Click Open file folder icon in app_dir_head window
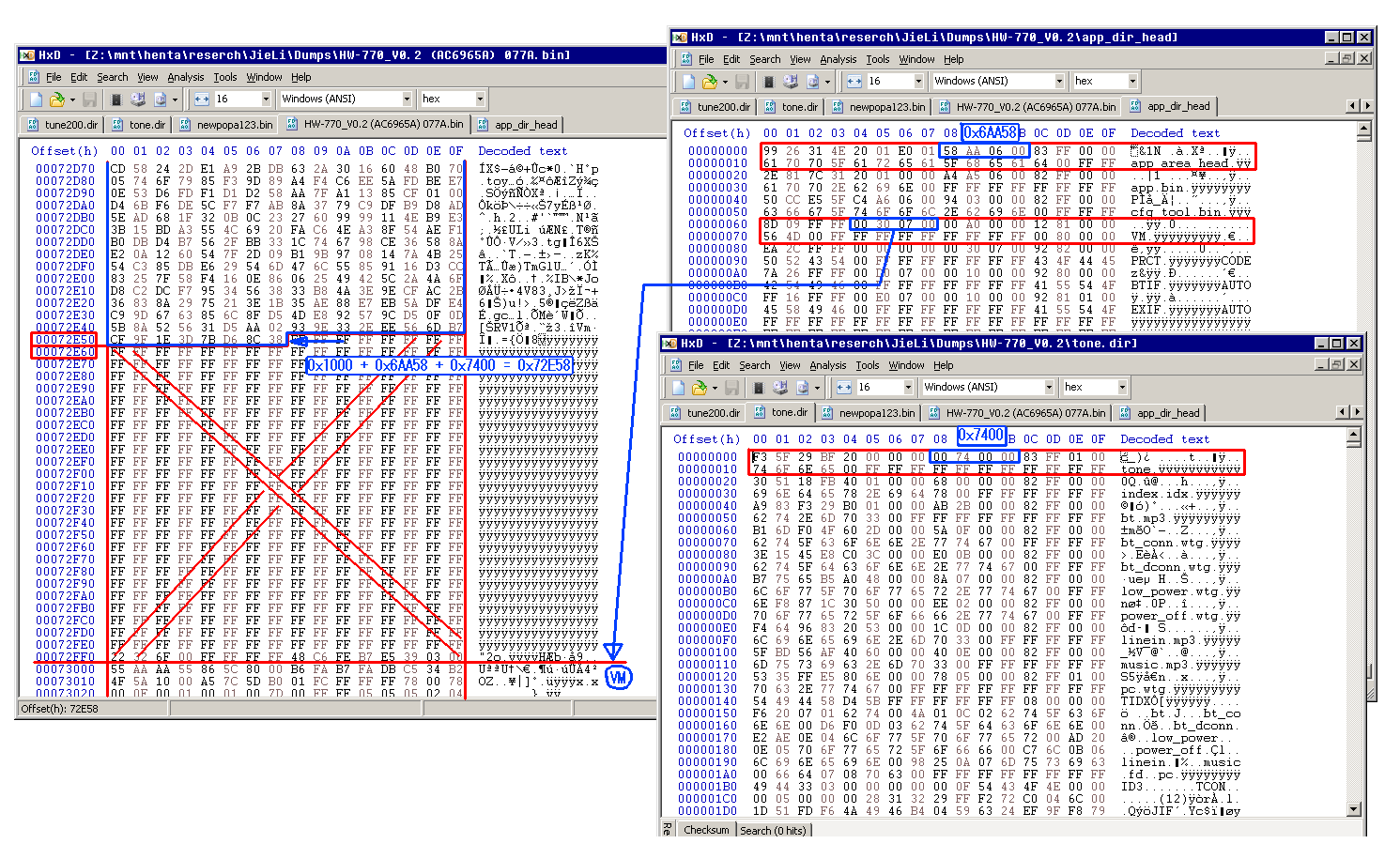 click(709, 82)
